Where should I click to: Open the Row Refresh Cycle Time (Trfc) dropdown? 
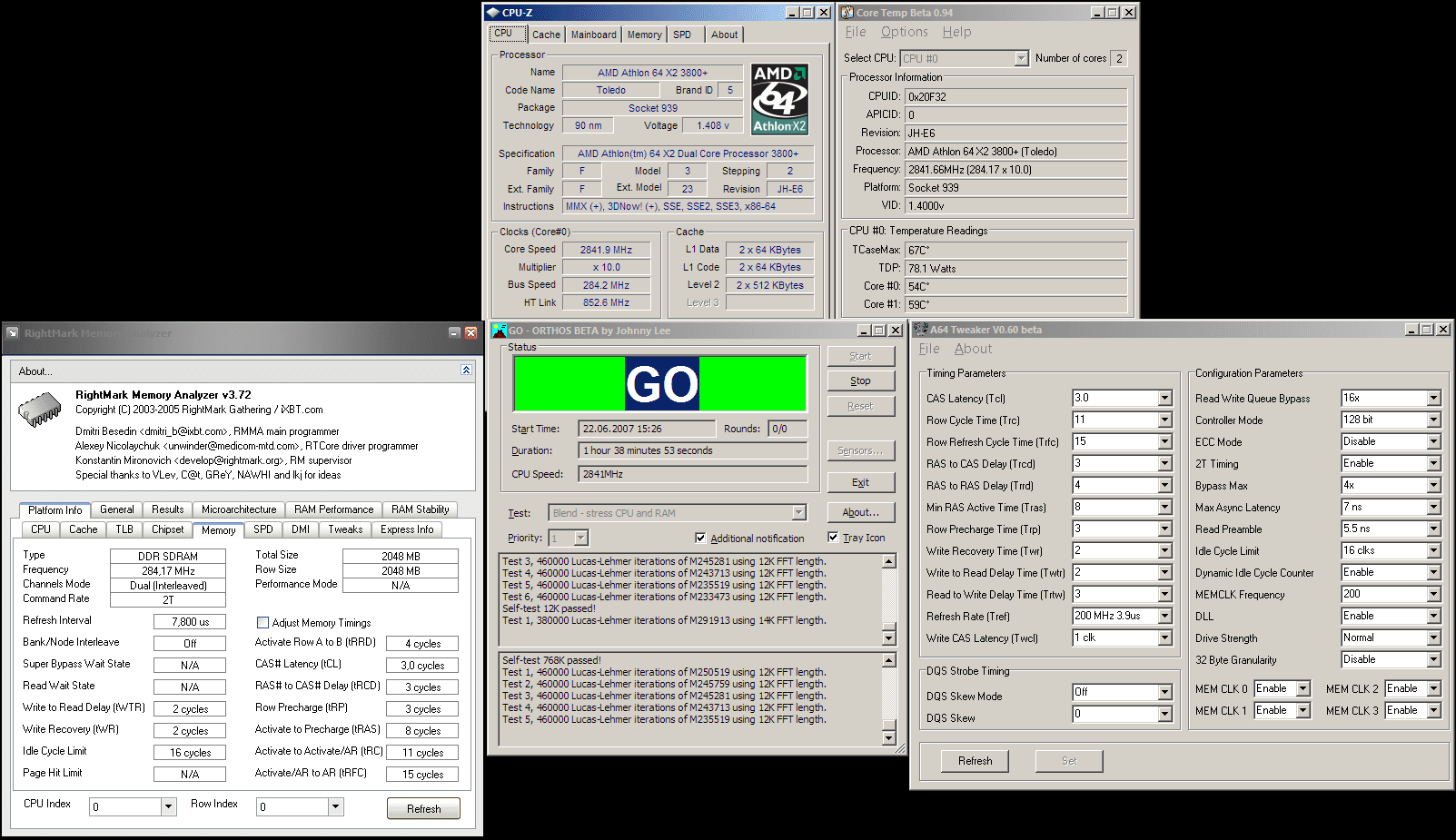[x=1164, y=441]
